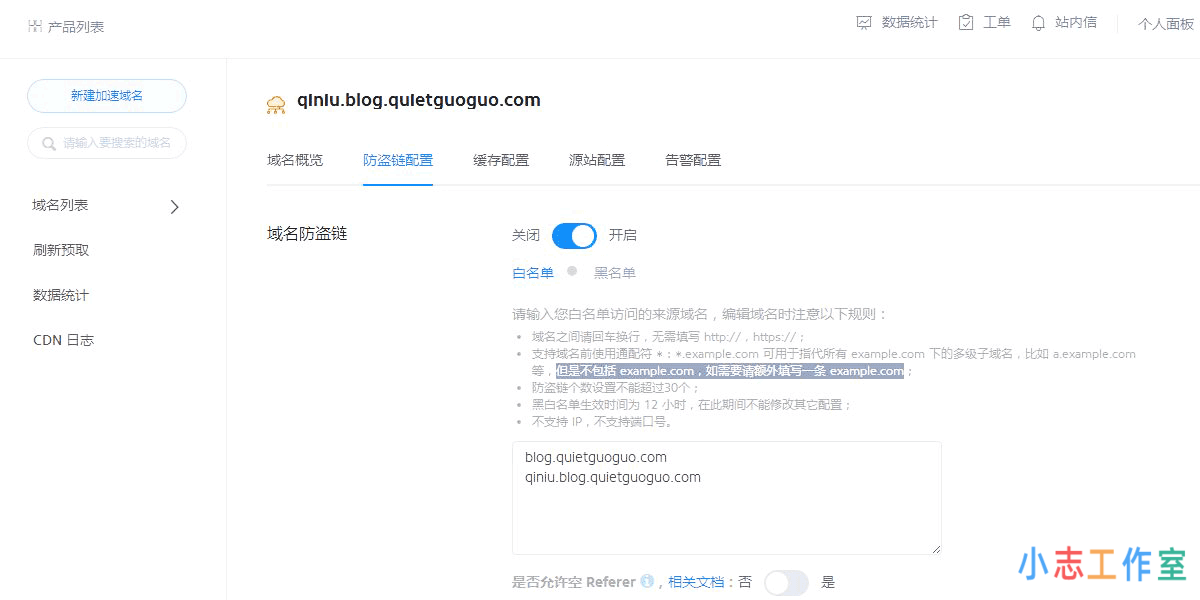
Task: Switch to 源站配置
Action: [597, 159]
